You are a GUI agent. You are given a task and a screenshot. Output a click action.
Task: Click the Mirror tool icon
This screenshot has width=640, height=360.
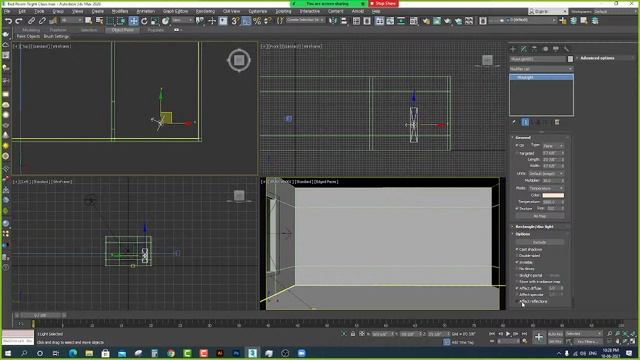333,21
